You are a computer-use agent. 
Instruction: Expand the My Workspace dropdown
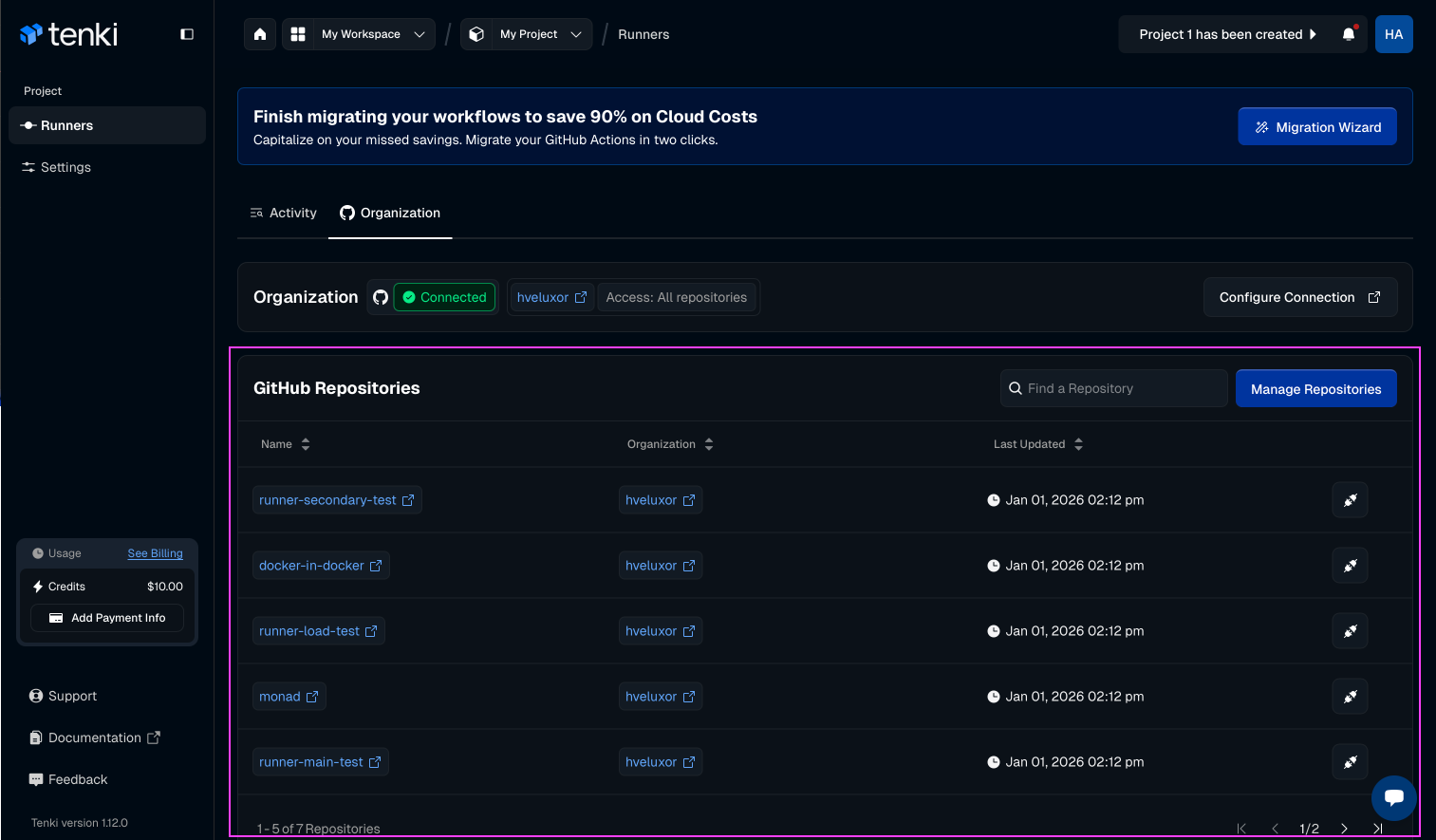(x=359, y=34)
